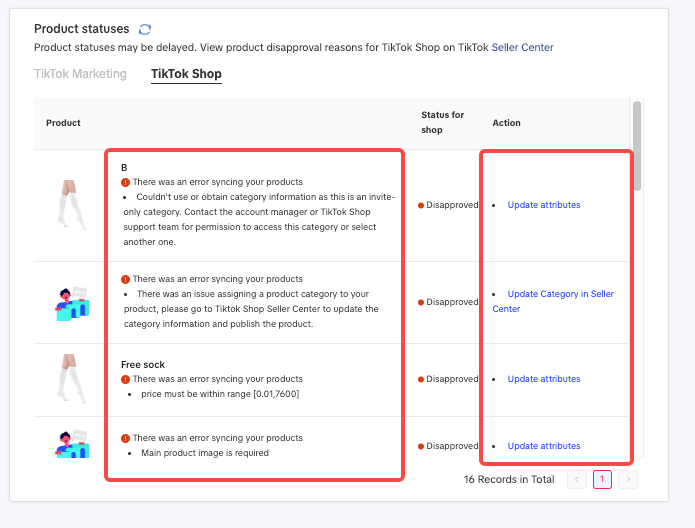Click error icon above 'Main product image is required'

(125, 438)
